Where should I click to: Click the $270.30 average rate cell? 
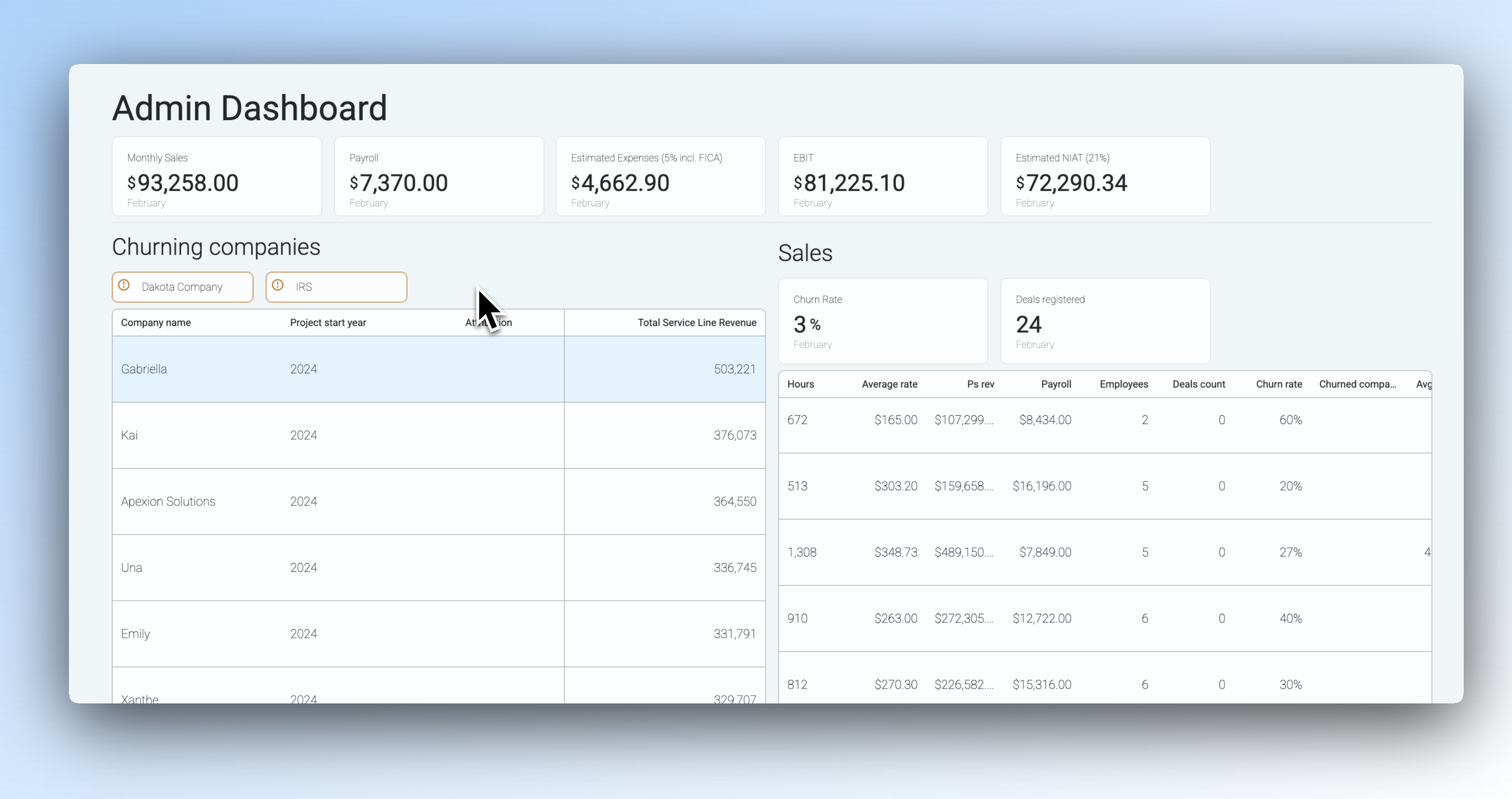pyautogui.click(x=896, y=685)
